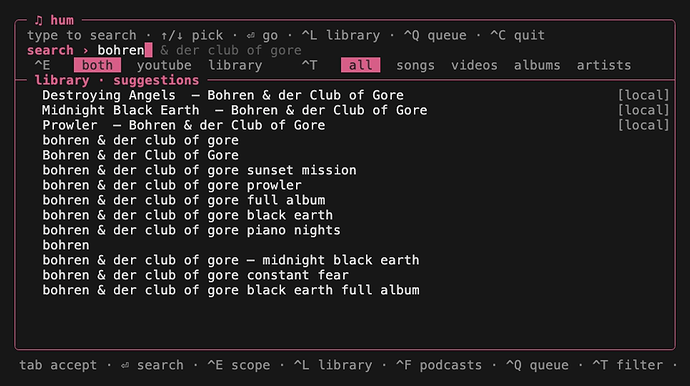Image resolution: width=690 pixels, height=386 pixels.
Task: Click the 'library · suggestions' section header
Action: [x=117, y=80]
